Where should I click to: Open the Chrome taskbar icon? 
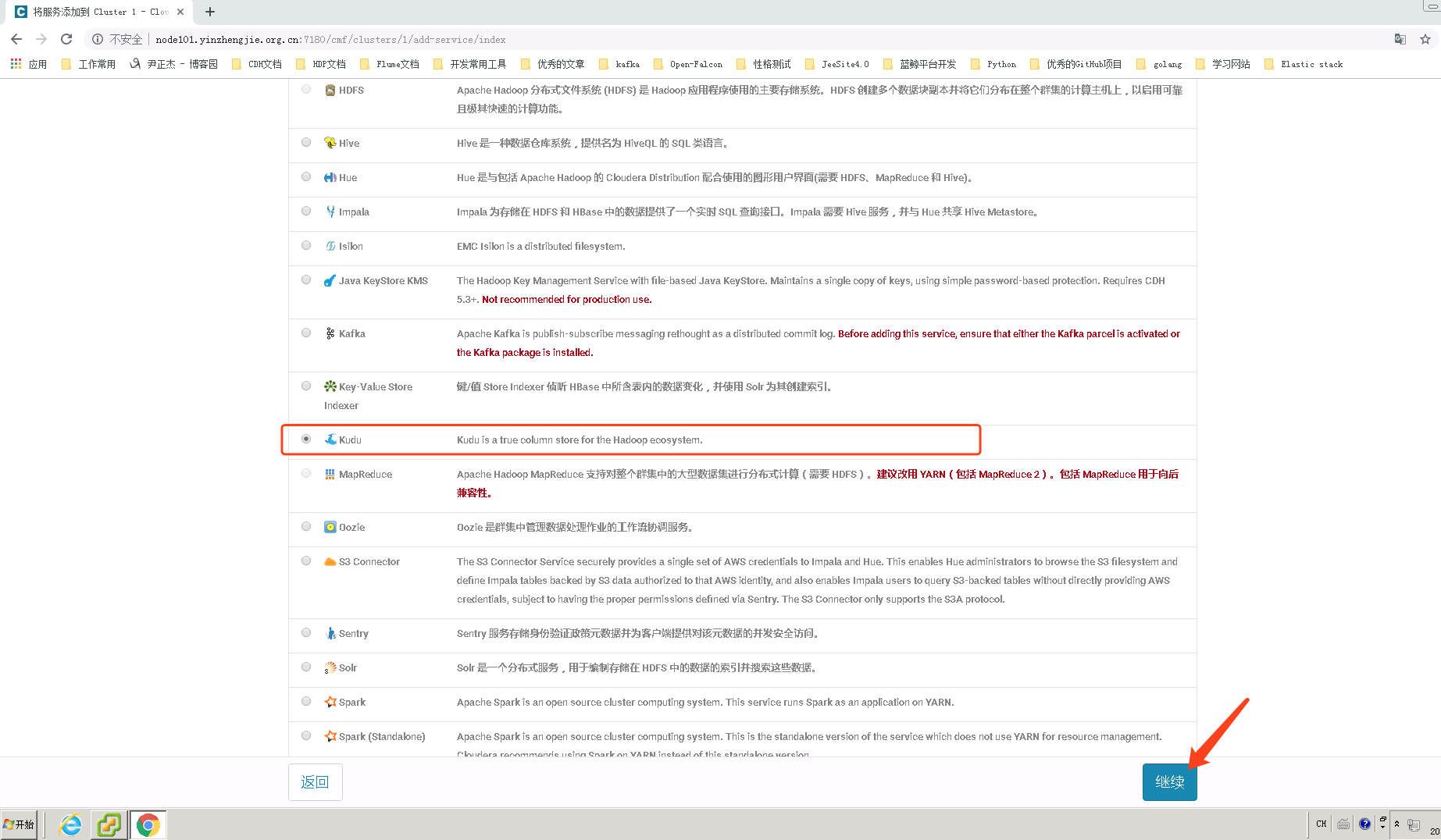(x=148, y=824)
